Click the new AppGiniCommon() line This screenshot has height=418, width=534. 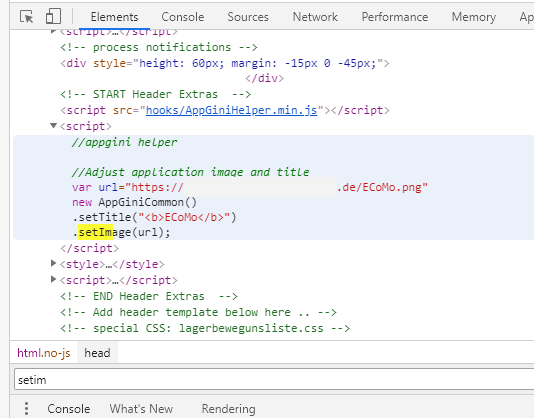pyautogui.click(x=135, y=202)
